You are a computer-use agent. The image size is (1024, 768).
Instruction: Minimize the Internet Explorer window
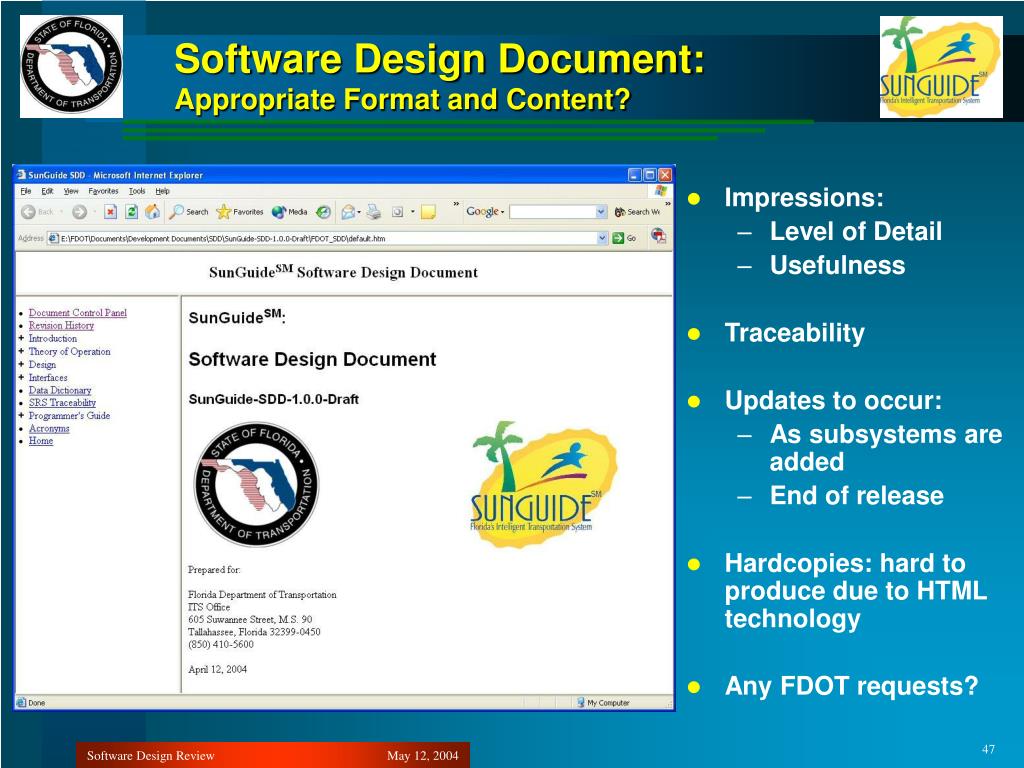coord(635,175)
